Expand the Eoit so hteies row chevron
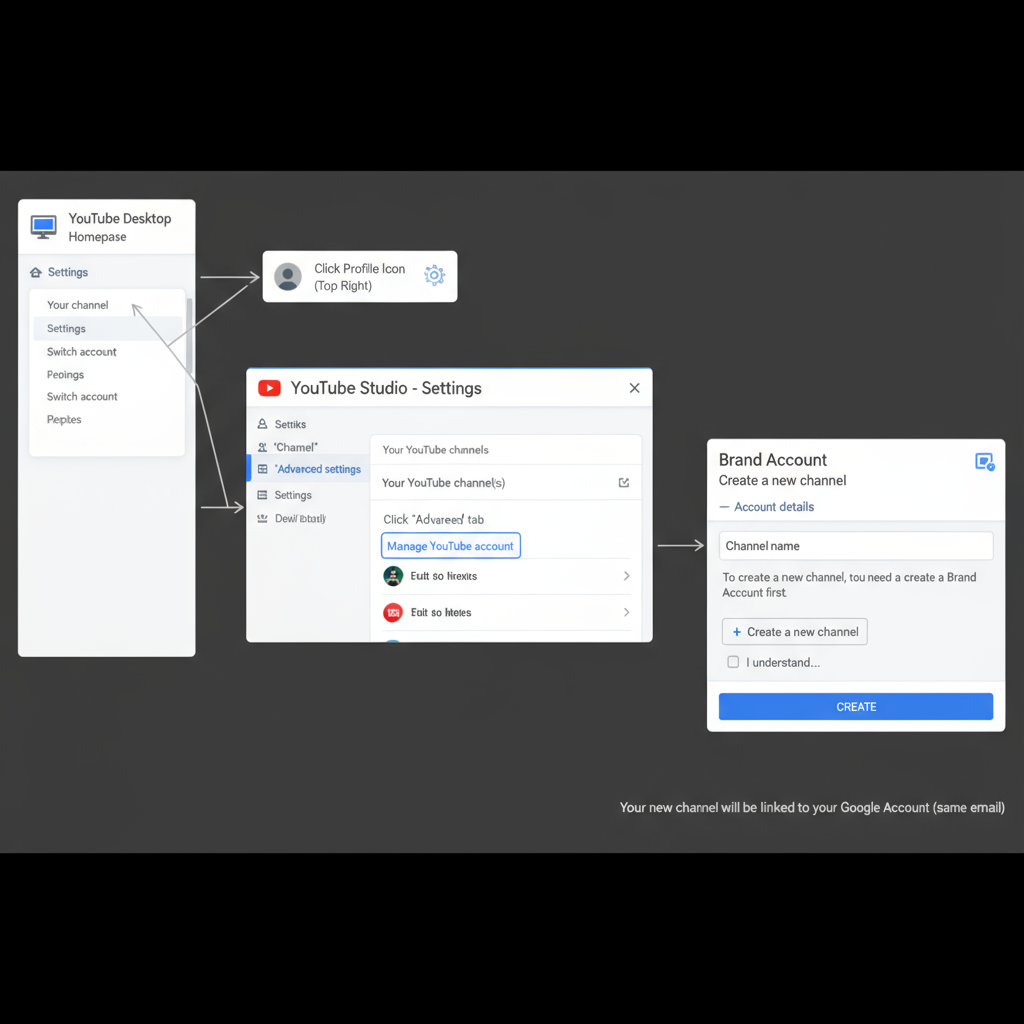 [x=626, y=613]
